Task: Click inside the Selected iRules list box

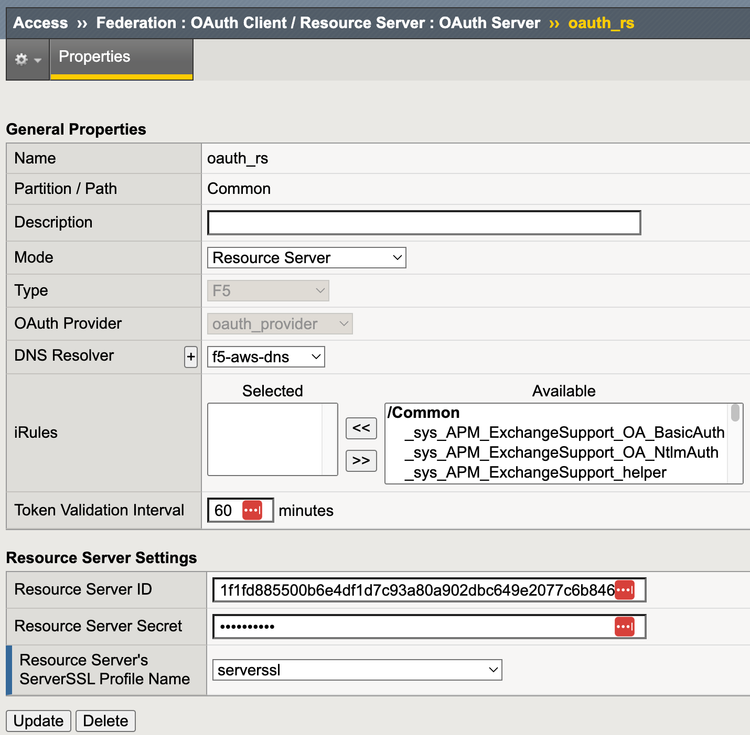Action: tap(272, 440)
